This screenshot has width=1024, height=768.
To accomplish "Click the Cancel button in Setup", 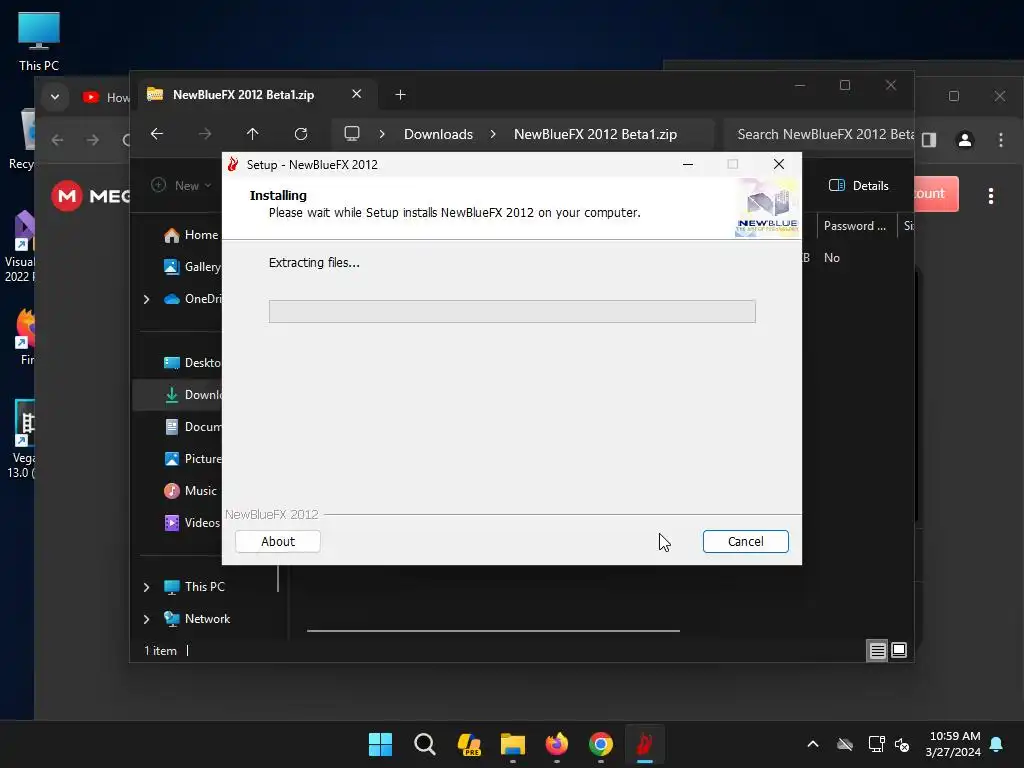I will tap(745, 541).
